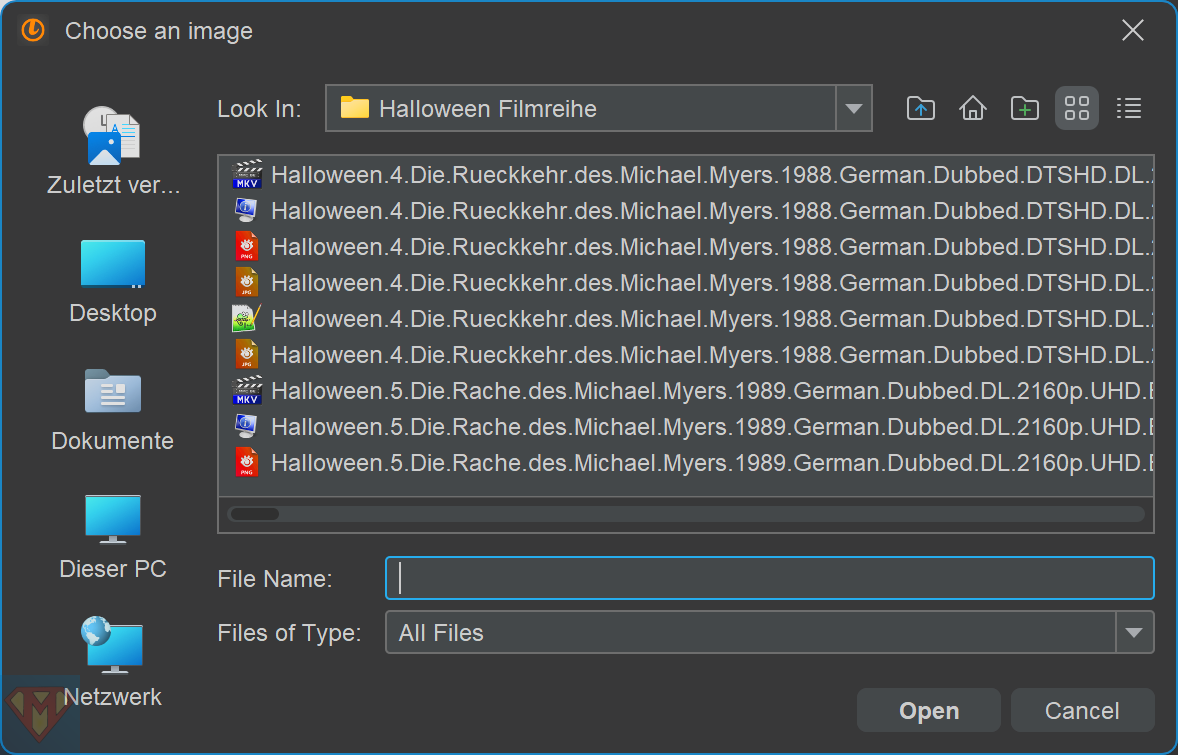The image size is (1178, 755).
Task: Cancel the file chooser dialog
Action: pos(1082,711)
